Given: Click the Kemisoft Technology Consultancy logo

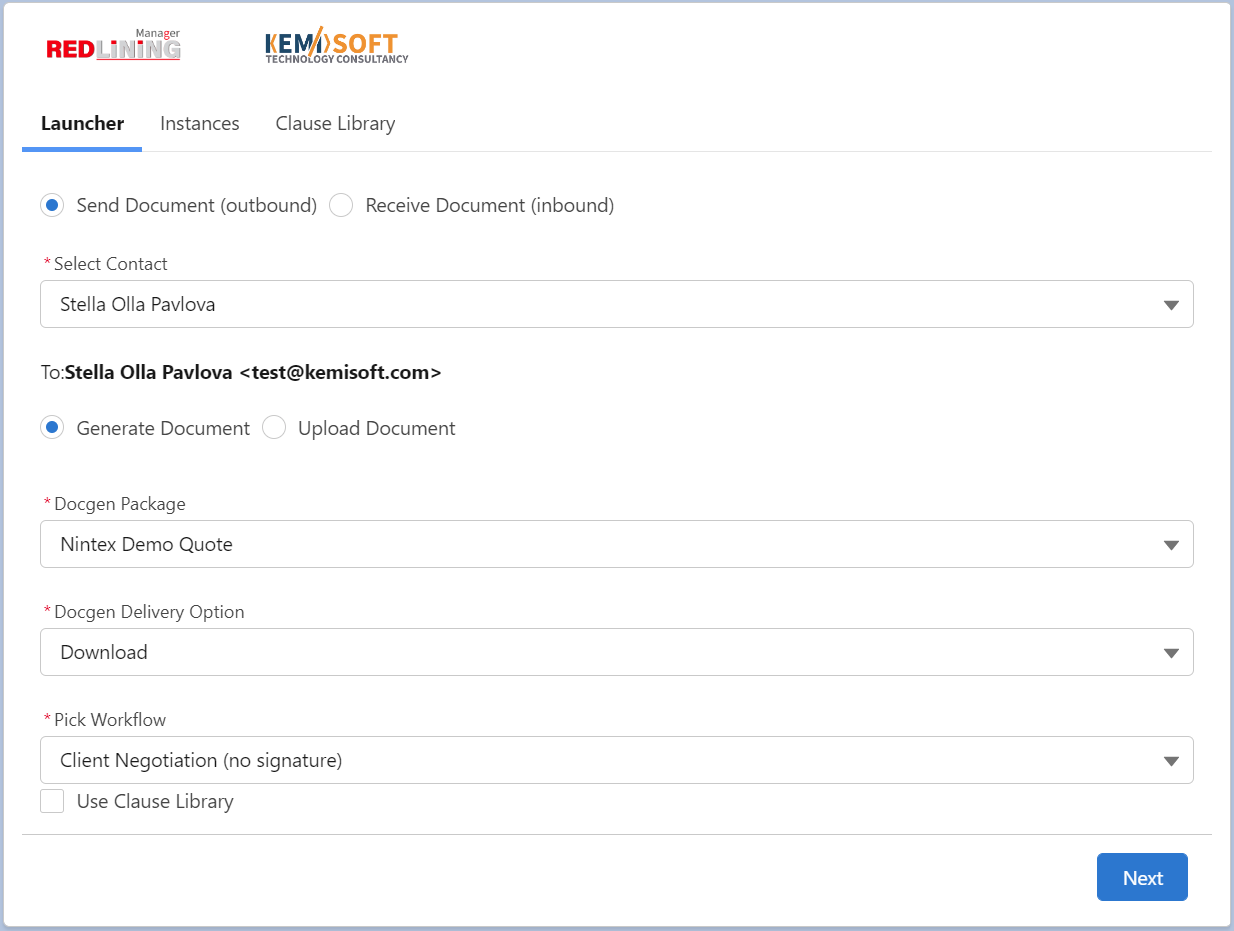Looking at the screenshot, I should (x=336, y=47).
